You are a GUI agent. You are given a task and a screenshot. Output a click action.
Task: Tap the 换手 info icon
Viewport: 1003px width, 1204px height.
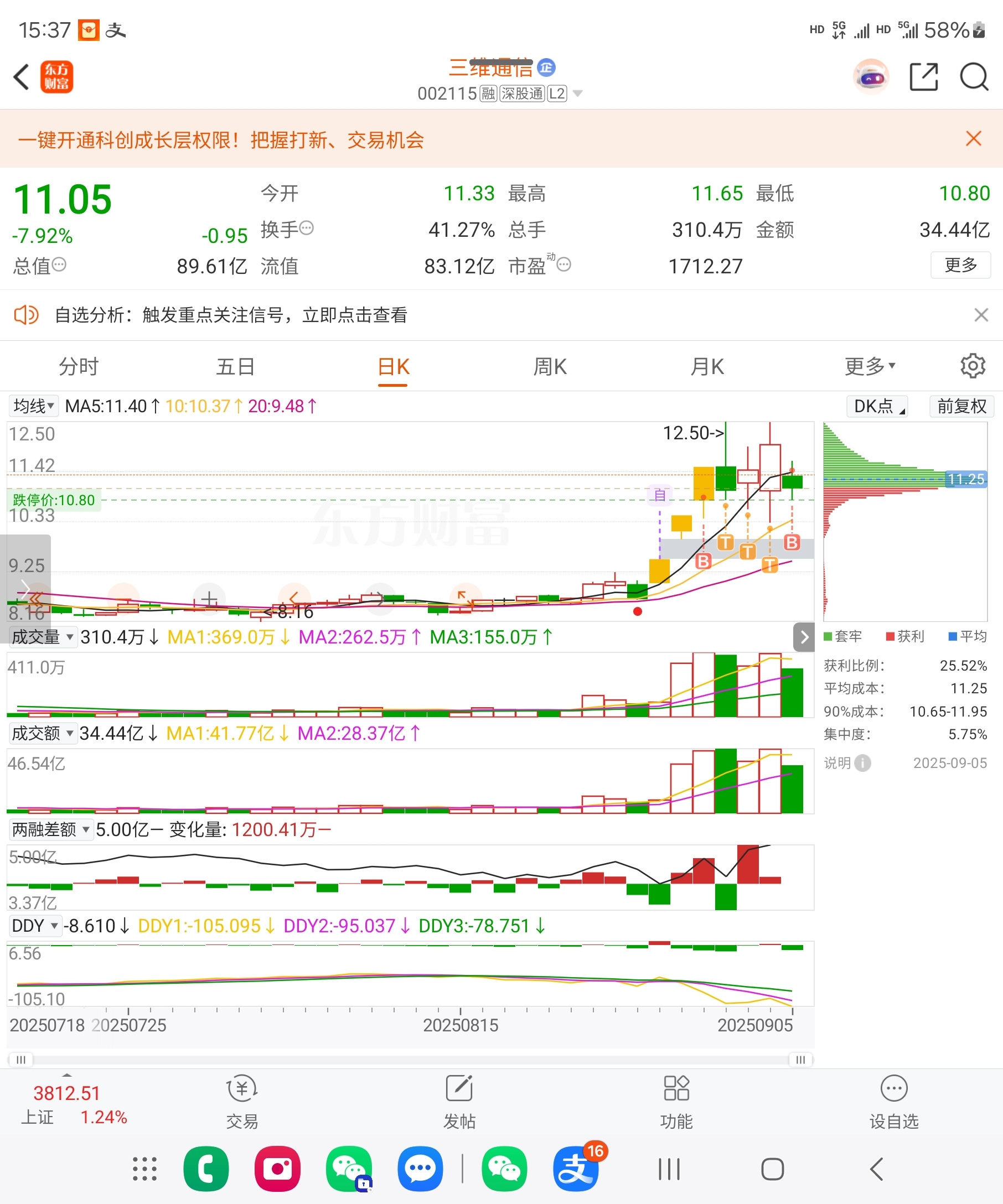pos(307,228)
